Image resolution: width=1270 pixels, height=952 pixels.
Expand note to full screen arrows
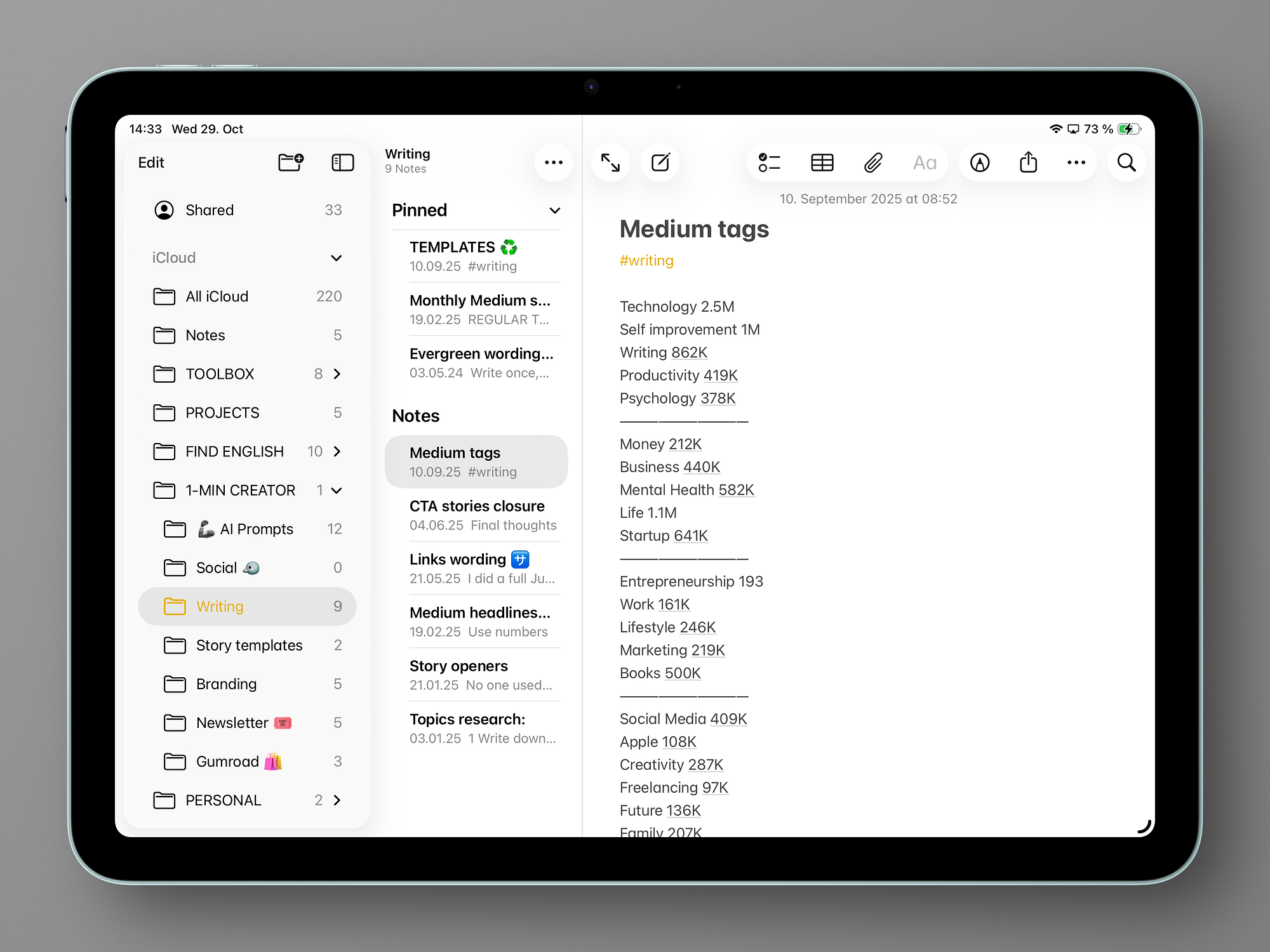click(x=610, y=162)
